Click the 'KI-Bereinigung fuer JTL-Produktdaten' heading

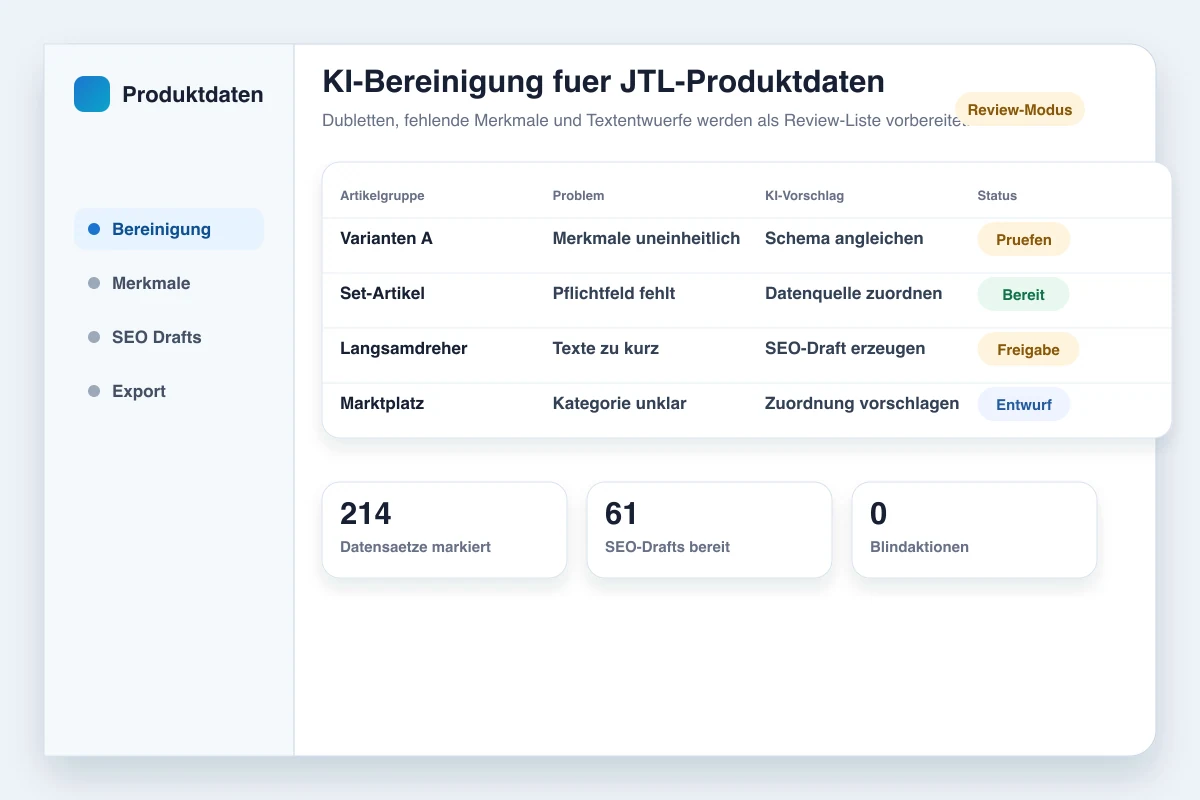(x=603, y=81)
